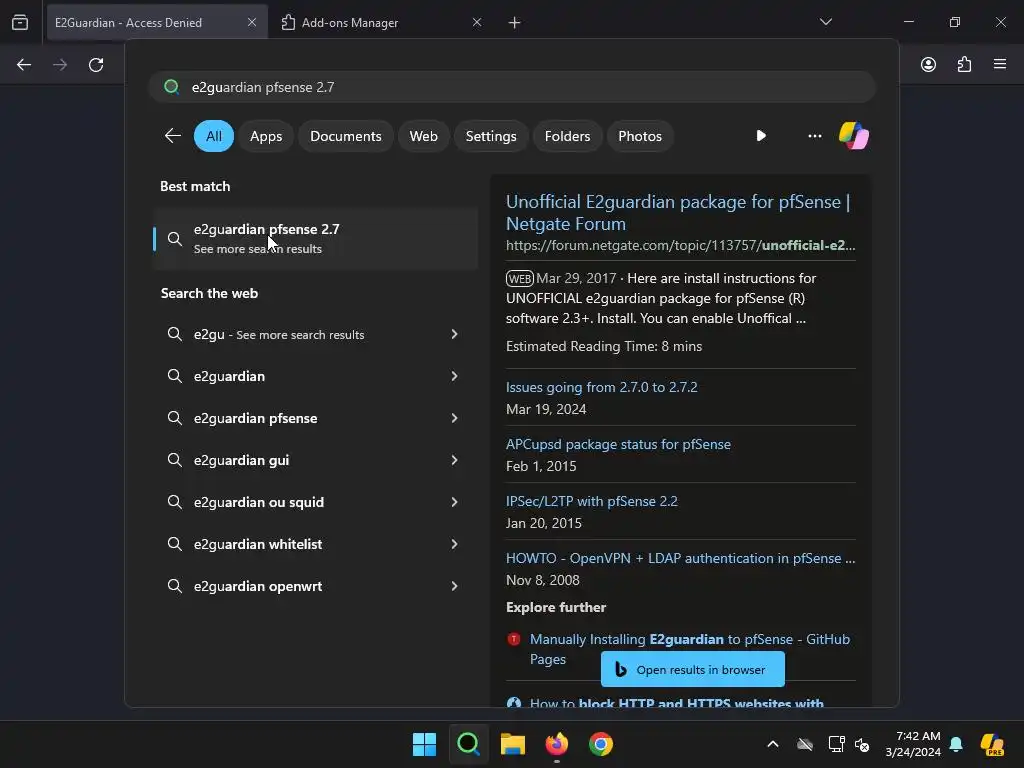Click the cloud sync tray icon
This screenshot has width=1024, height=768.
click(x=805, y=744)
